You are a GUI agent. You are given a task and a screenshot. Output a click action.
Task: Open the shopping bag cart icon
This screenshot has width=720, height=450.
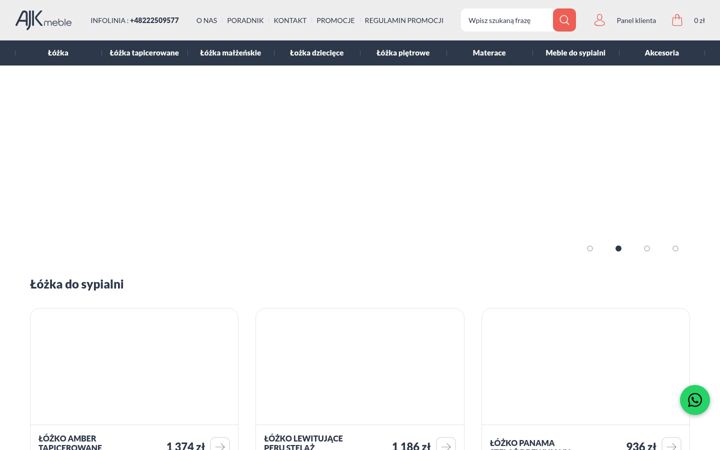(677, 20)
